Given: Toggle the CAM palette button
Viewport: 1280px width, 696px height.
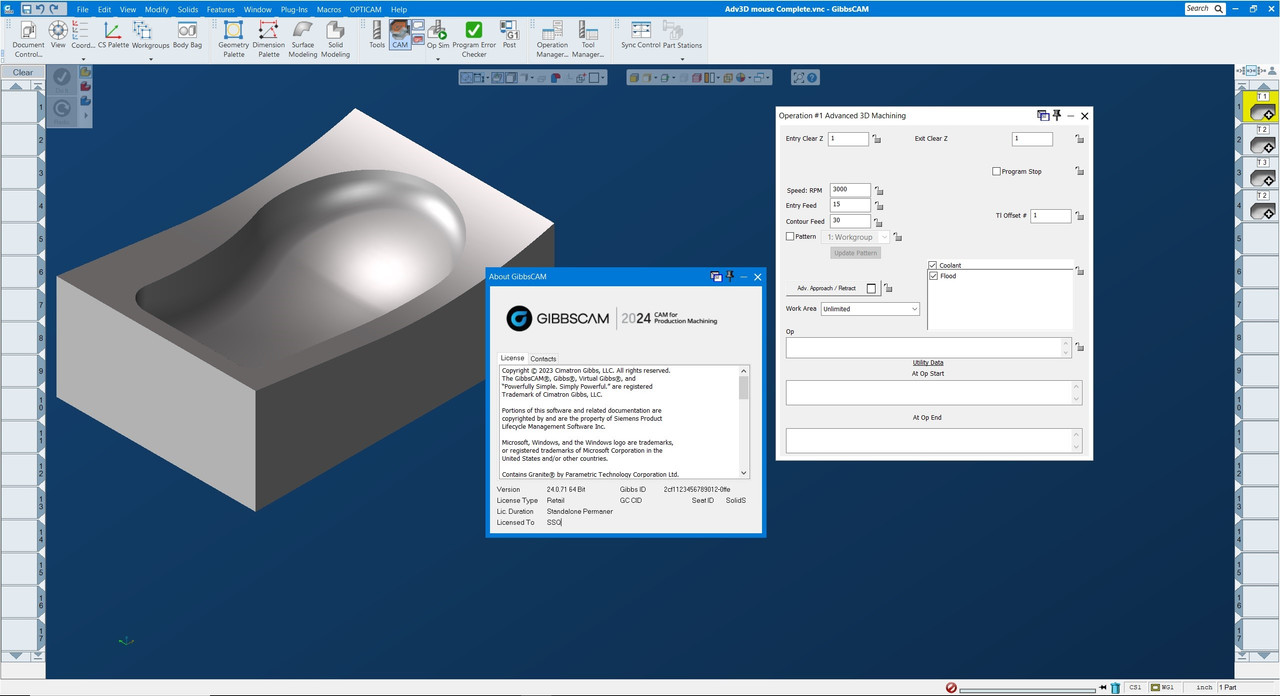Looking at the screenshot, I should (399, 35).
